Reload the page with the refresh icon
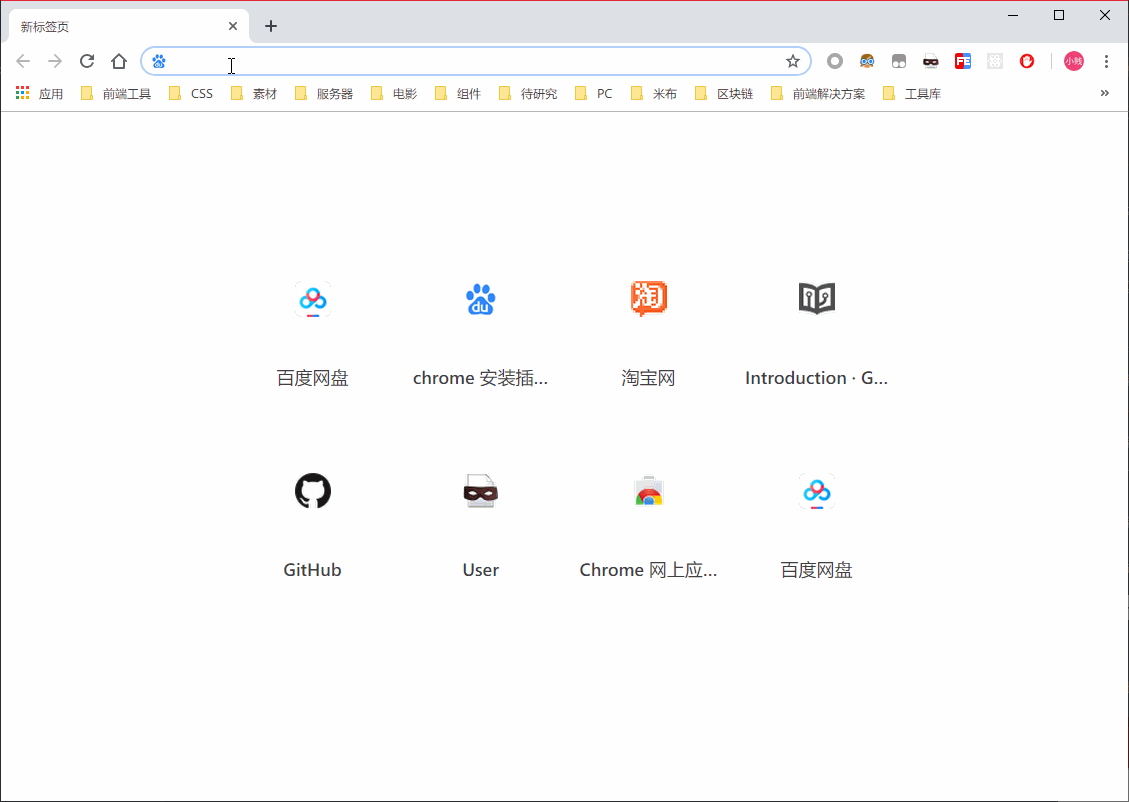The image size is (1129, 802). (x=86, y=61)
